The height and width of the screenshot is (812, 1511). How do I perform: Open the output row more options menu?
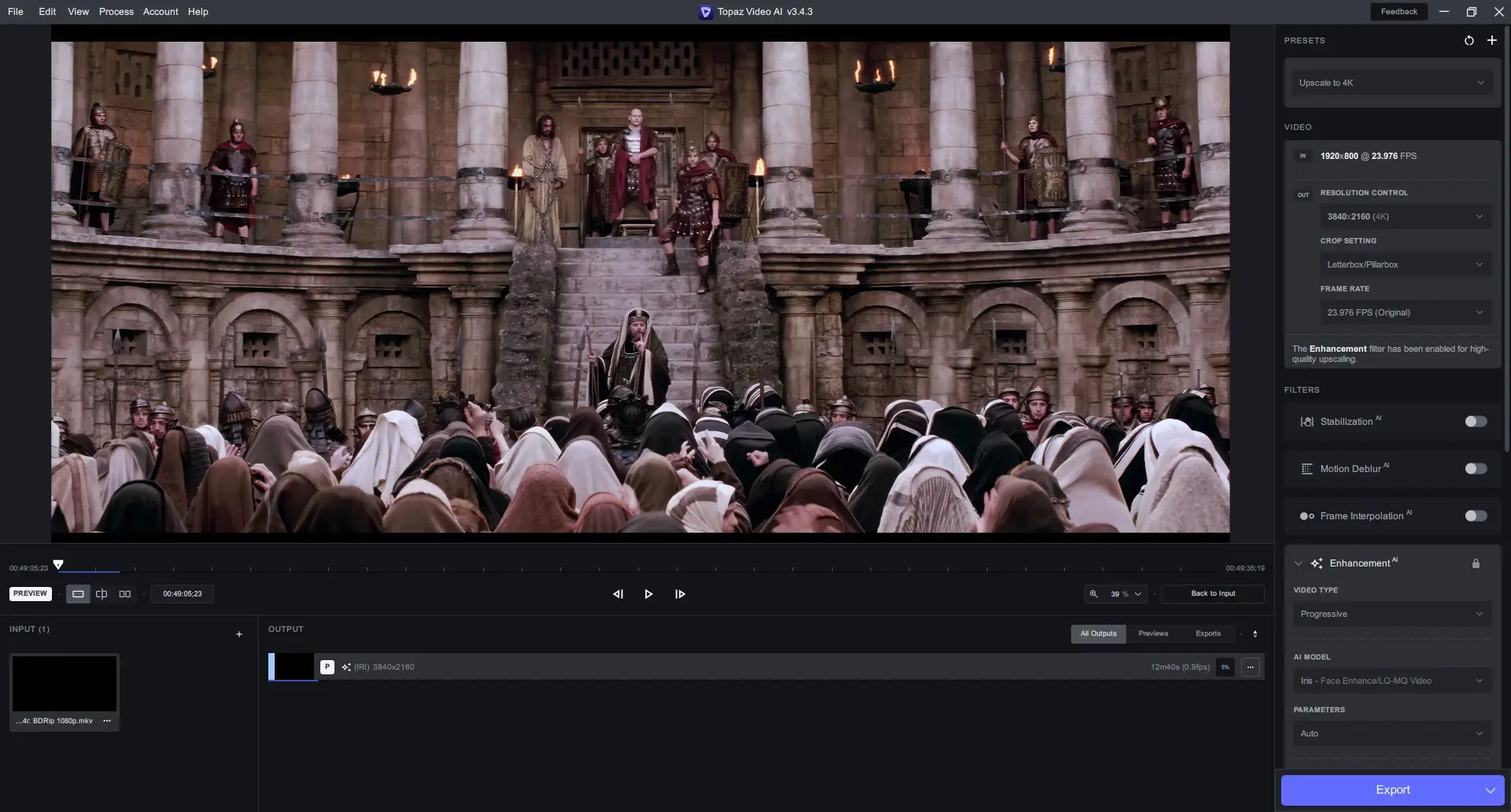point(1251,667)
